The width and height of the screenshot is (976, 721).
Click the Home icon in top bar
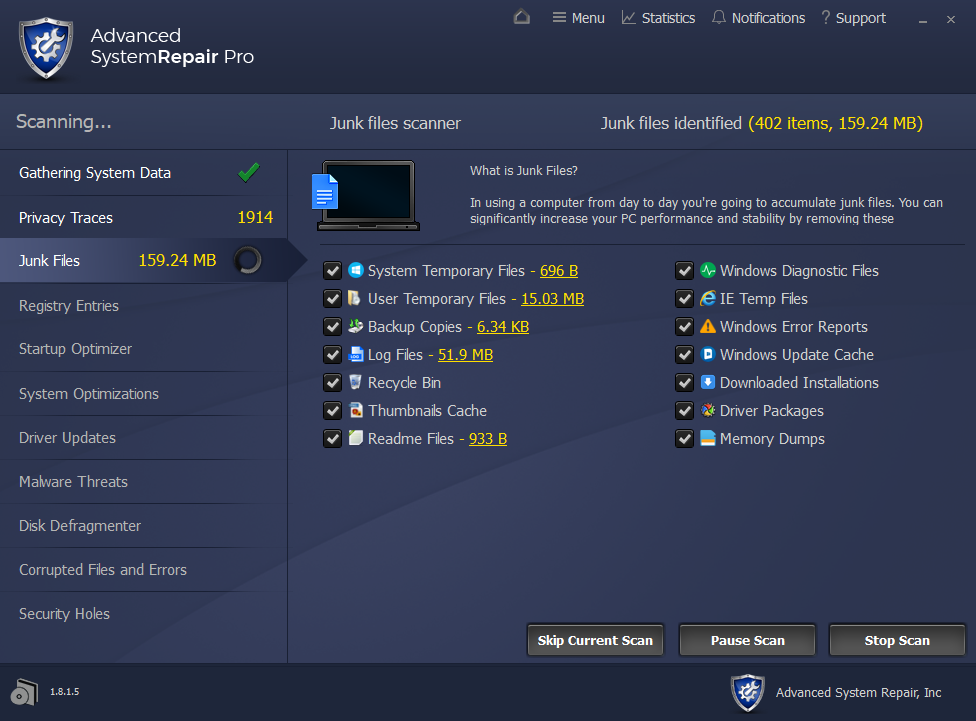point(521,17)
